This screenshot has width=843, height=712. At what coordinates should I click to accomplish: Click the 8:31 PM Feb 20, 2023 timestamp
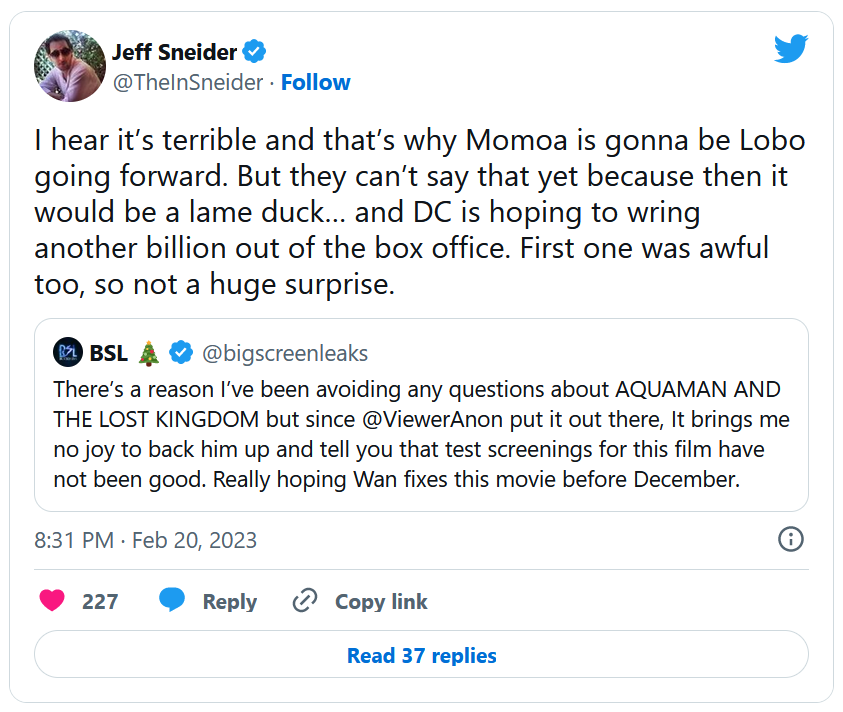tap(145, 541)
